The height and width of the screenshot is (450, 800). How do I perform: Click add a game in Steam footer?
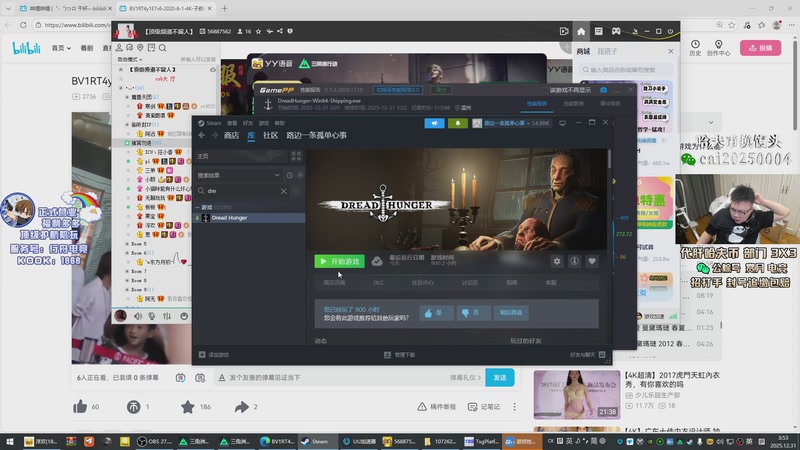[214, 355]
